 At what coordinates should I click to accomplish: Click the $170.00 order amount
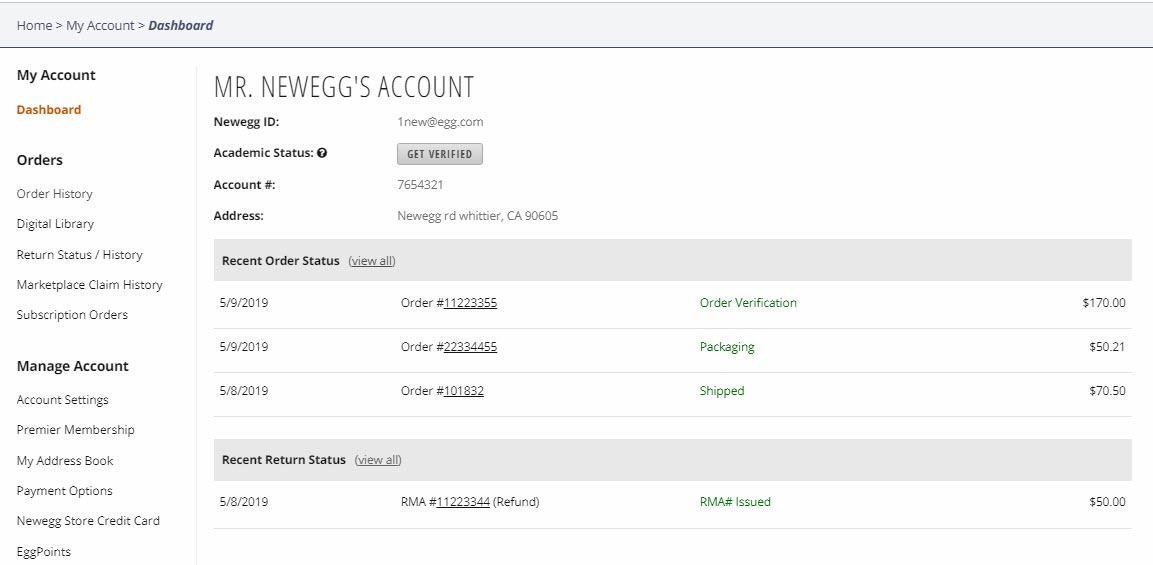coord(1104,302)
